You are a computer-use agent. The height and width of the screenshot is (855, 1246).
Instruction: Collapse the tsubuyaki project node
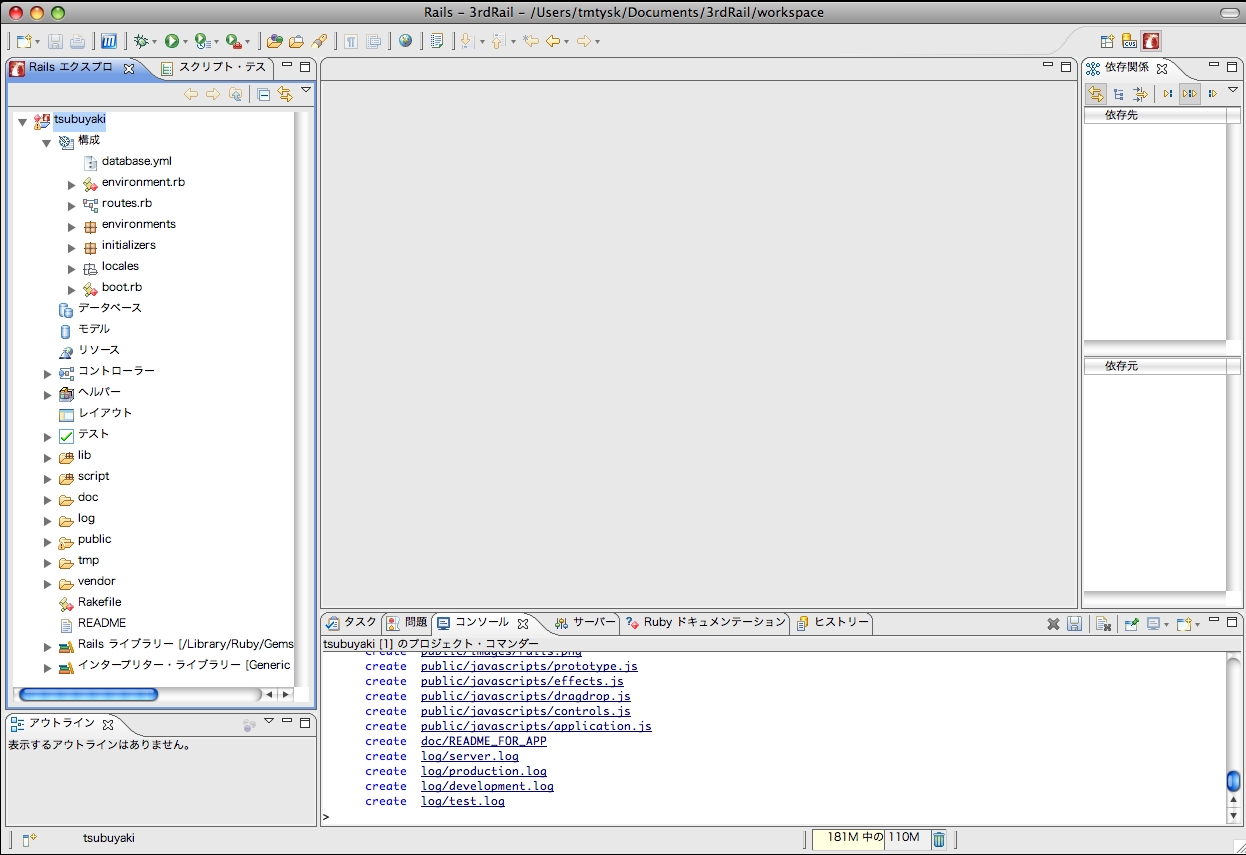pos(22,122)
